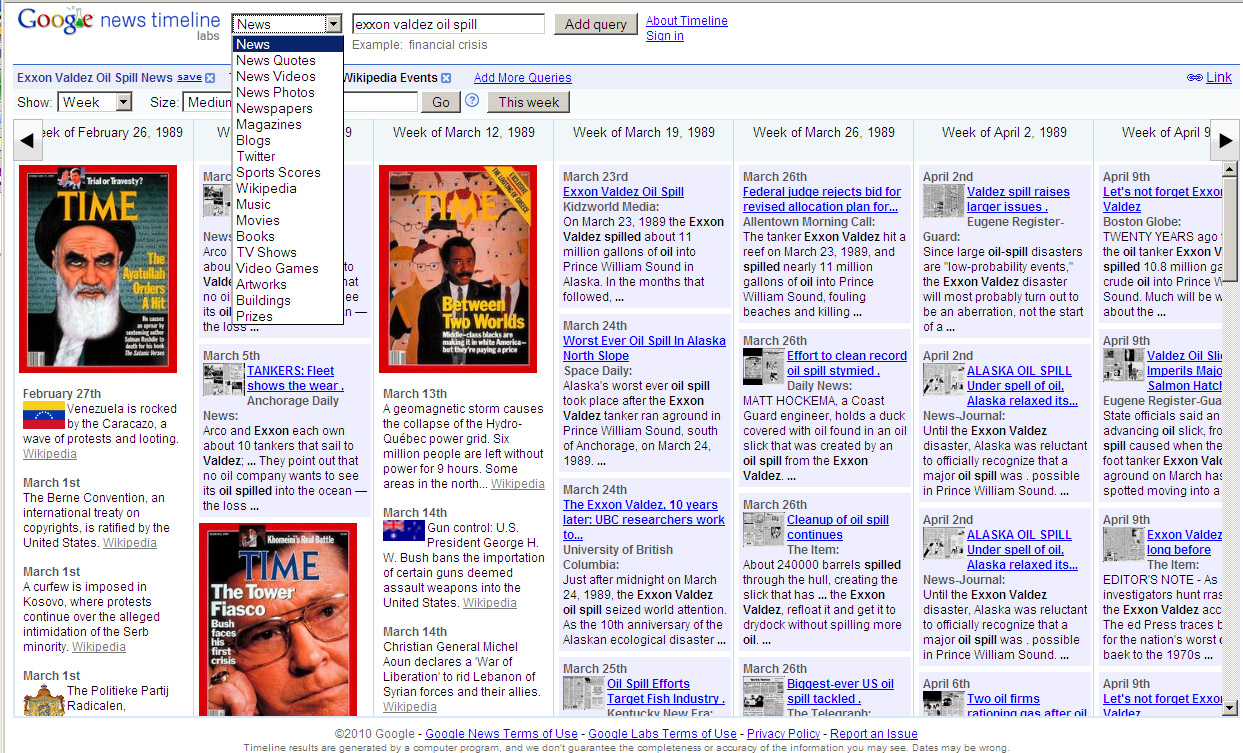The image size is (1243, 753).
Task: Open Cleanup of oil spill continues article
Action: [x=838, y=527]
